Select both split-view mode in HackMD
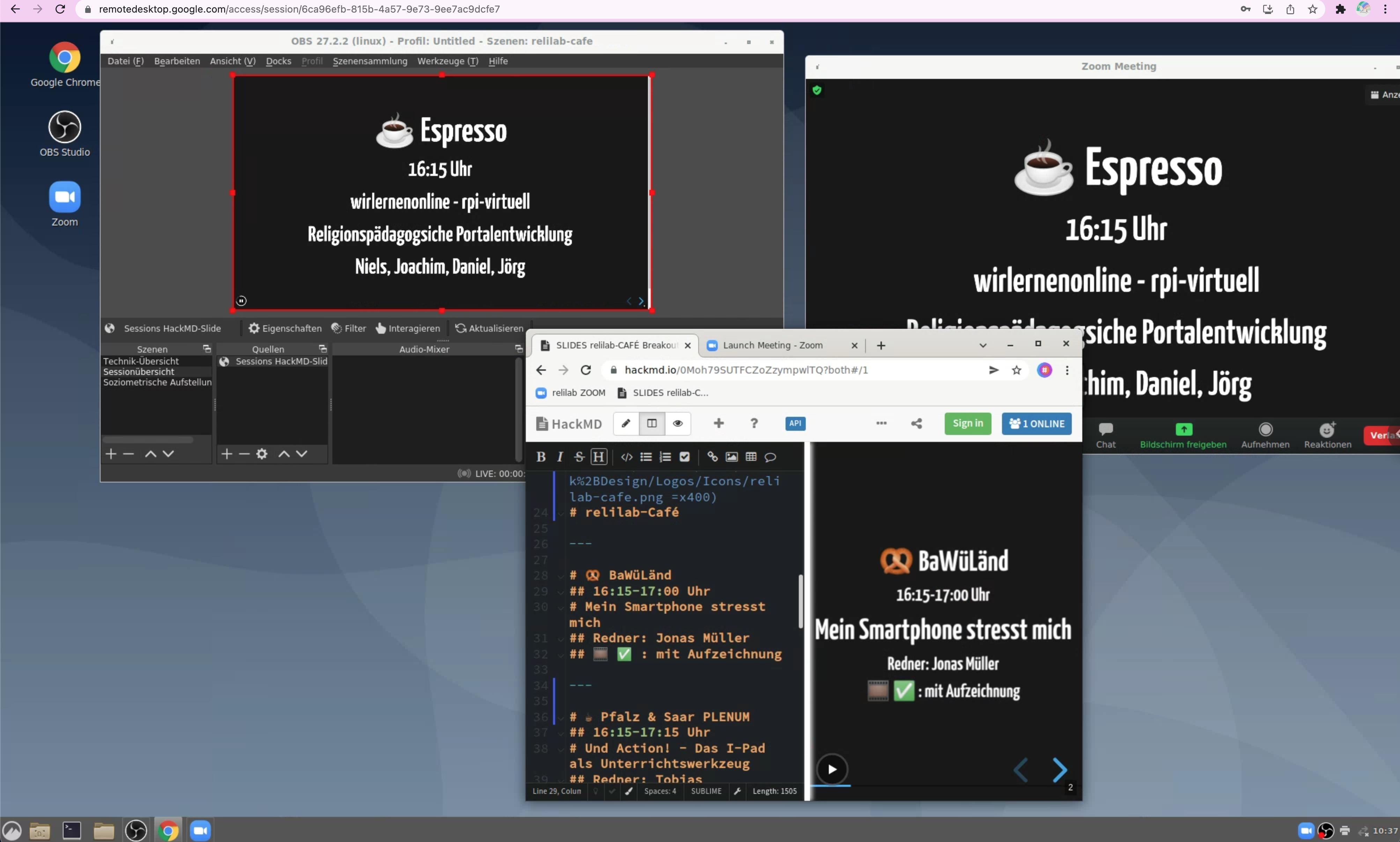The height and width of the screenshot is (842, 1400). (x=652, y=423)
